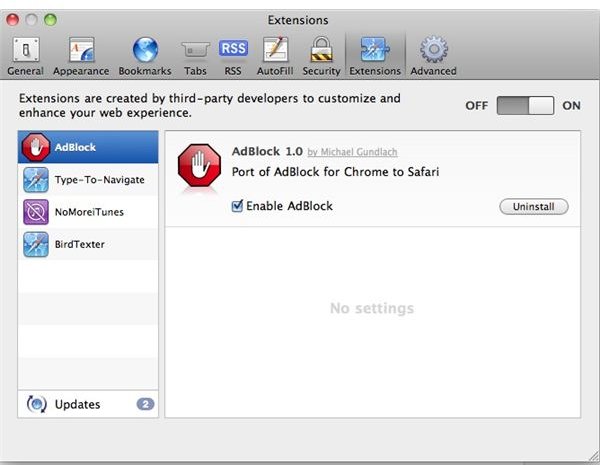Click the green zoom window button
The image size is (600, 465).
[x=50, y=20]
